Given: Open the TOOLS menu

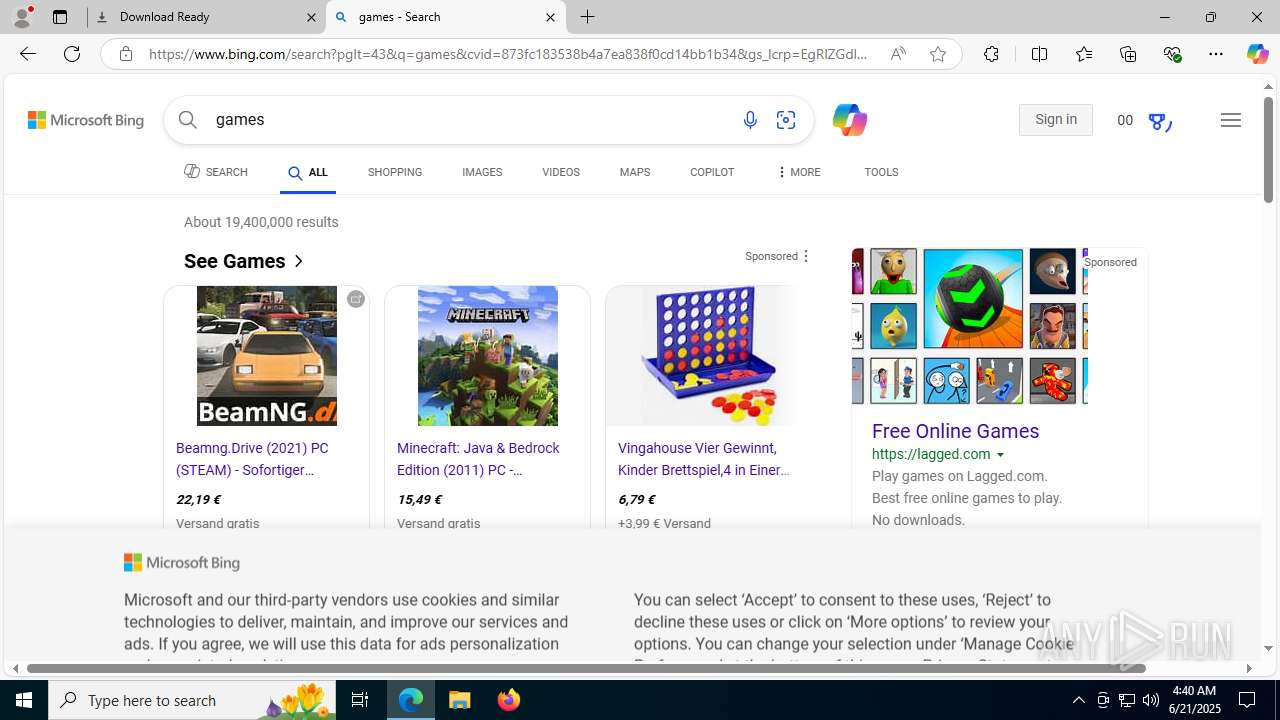Looking at the screenshot, I should pyautogui.click(x=881, y=172).
